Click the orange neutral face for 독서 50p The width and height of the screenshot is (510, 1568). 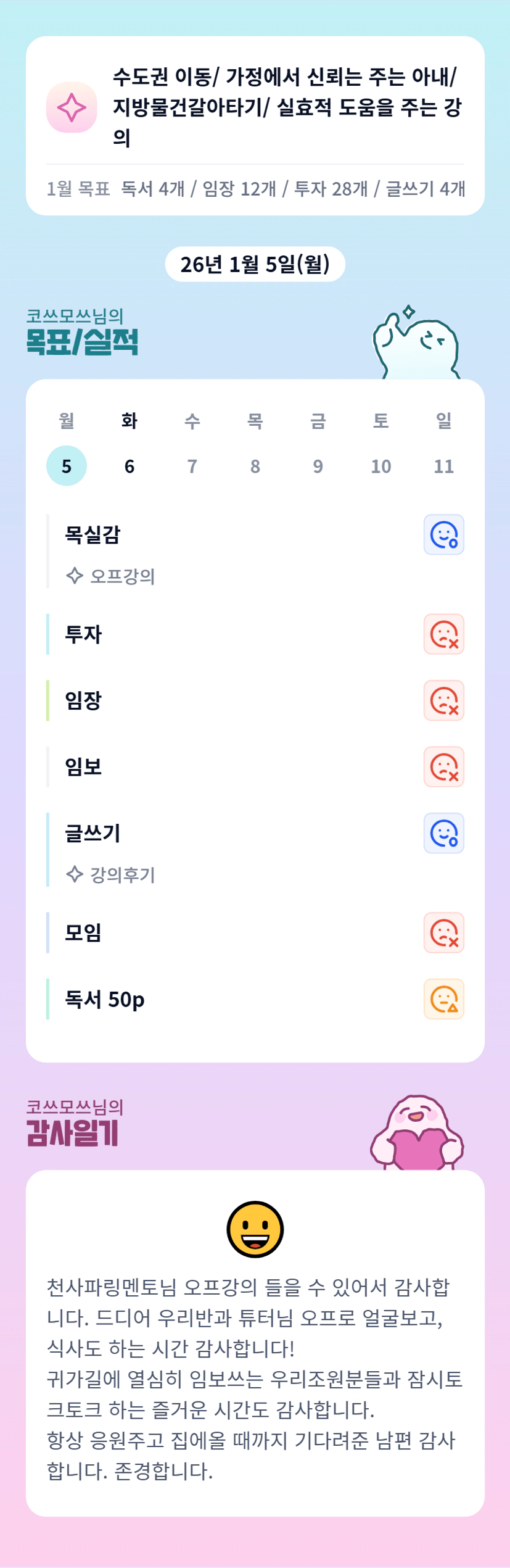[443, 999]
